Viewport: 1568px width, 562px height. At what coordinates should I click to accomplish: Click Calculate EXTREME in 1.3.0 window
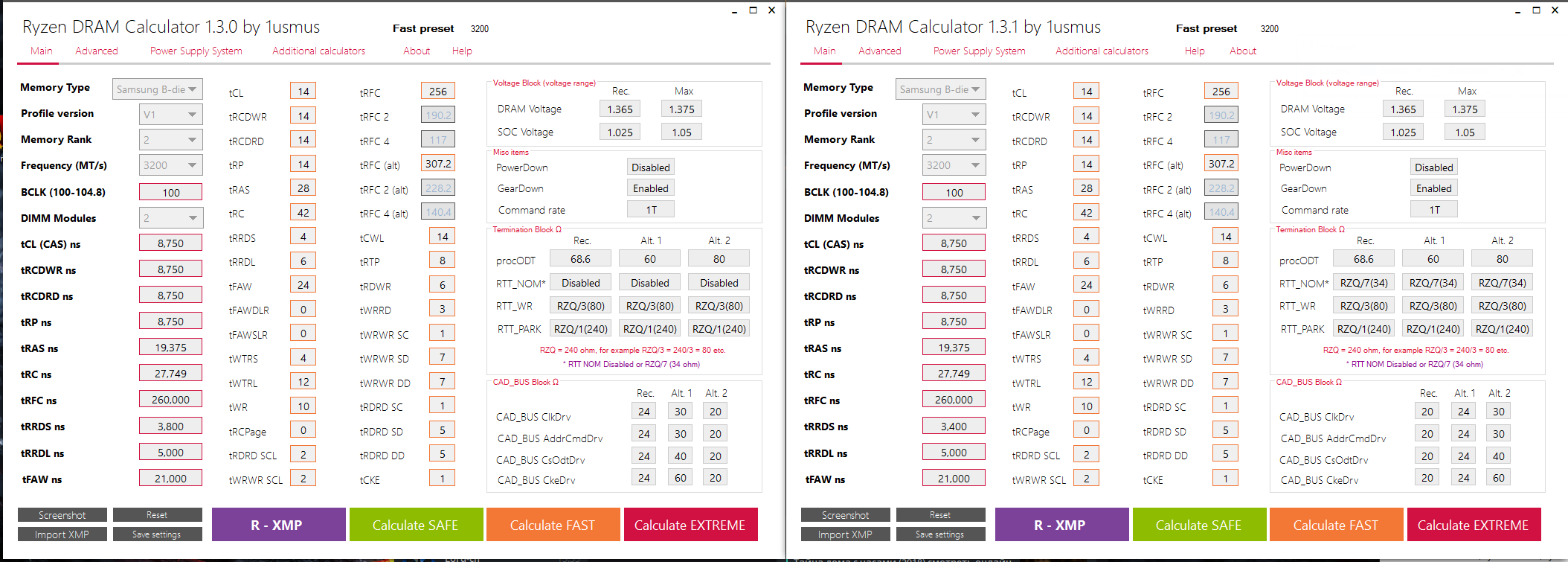(x=690, y=525)
